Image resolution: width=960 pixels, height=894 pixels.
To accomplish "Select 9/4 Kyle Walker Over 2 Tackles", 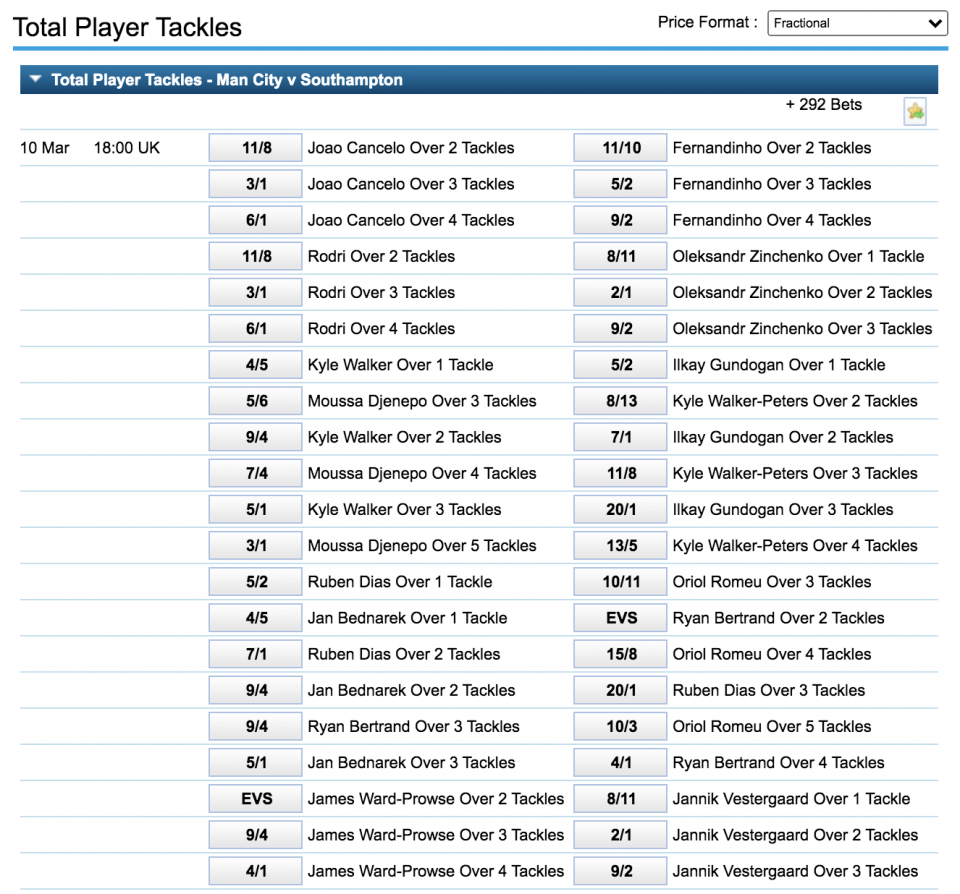I will [x=255, y=437].
